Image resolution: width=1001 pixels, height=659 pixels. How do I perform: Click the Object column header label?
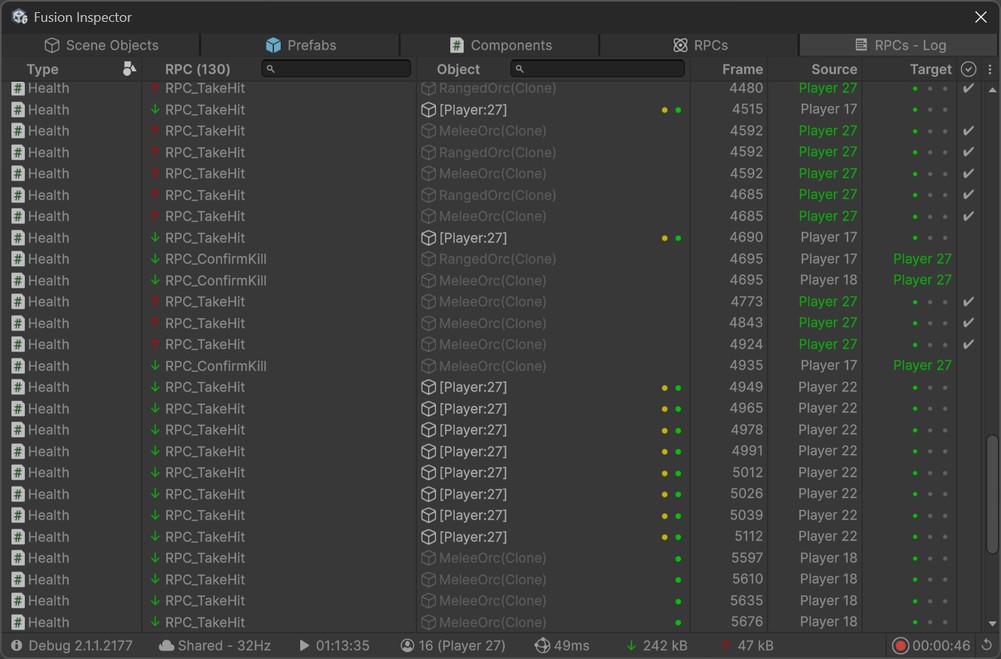tap(458, 69)
